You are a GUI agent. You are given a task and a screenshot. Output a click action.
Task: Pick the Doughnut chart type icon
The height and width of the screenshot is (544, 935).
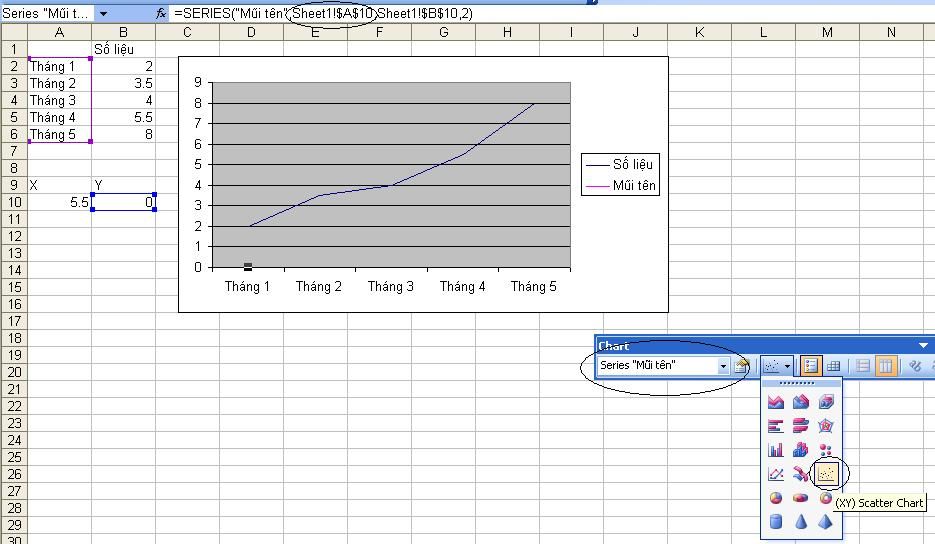pyautogui.click(x=826, y=498)
